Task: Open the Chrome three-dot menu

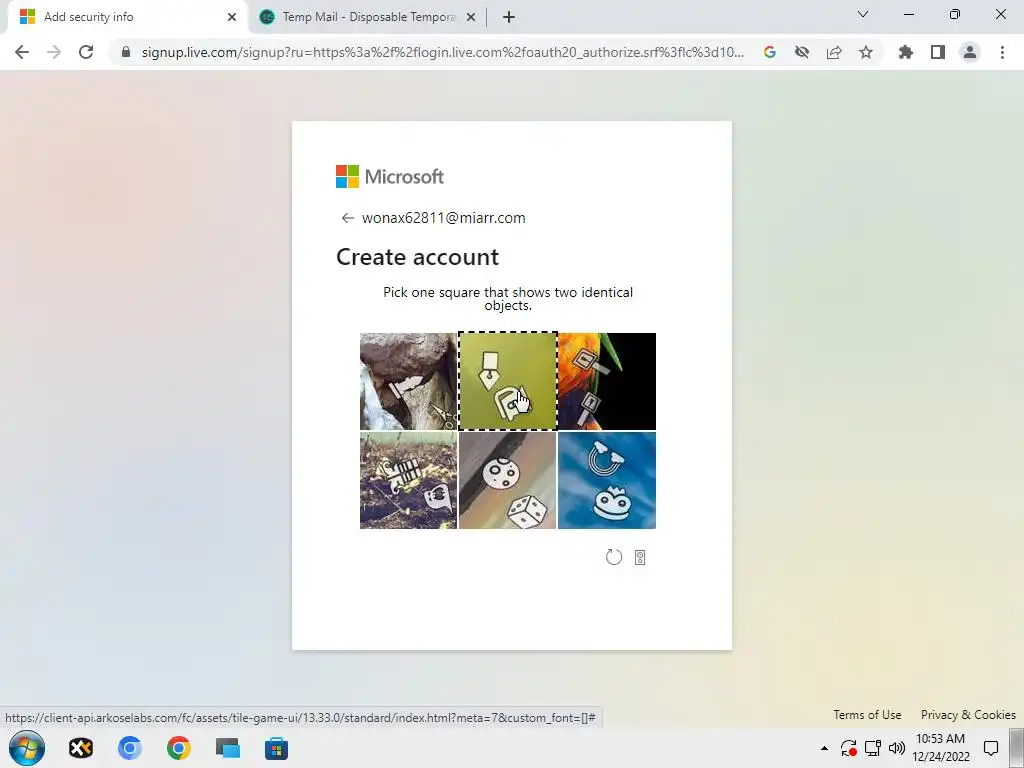Action: (x=1002, y=52)
